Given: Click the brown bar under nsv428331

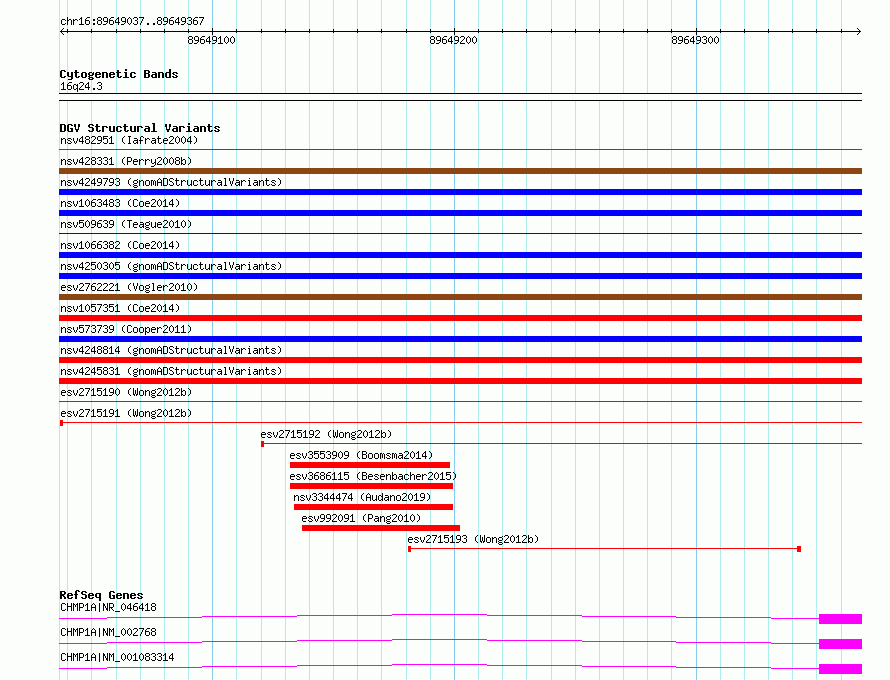Looking at the screenshot, I should (460, 171).
